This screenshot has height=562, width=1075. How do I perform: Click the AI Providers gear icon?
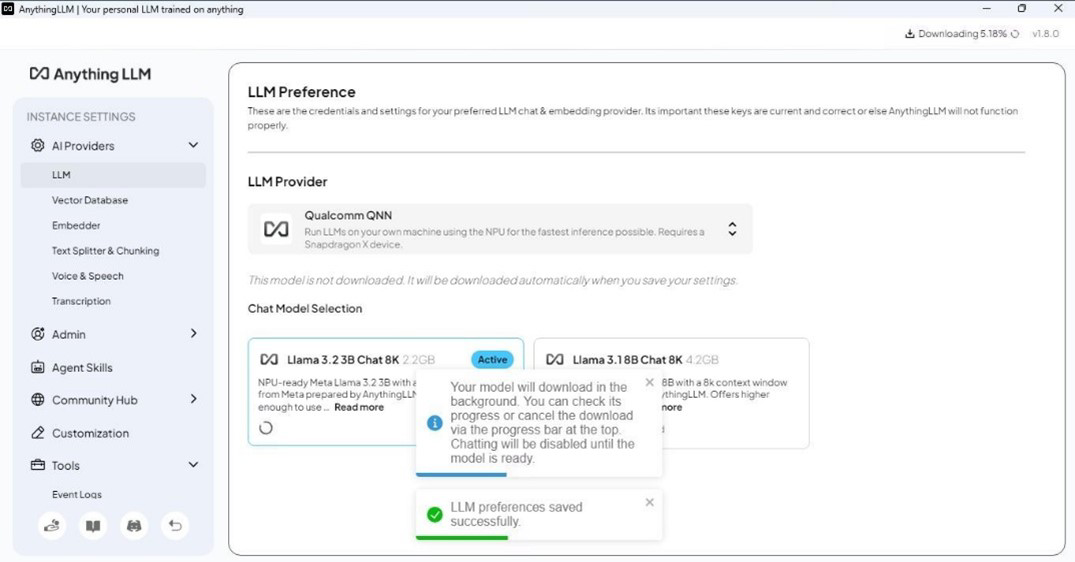[x=38, y=145]
